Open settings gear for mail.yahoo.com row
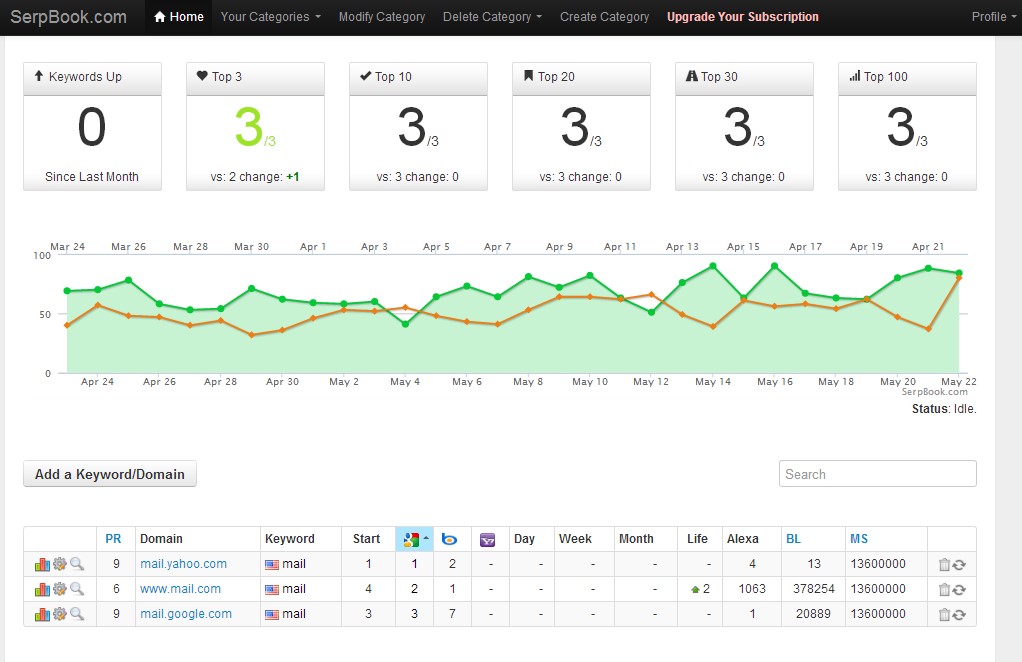This screenshot has height=662, width=1022. (x=59, y=564)
